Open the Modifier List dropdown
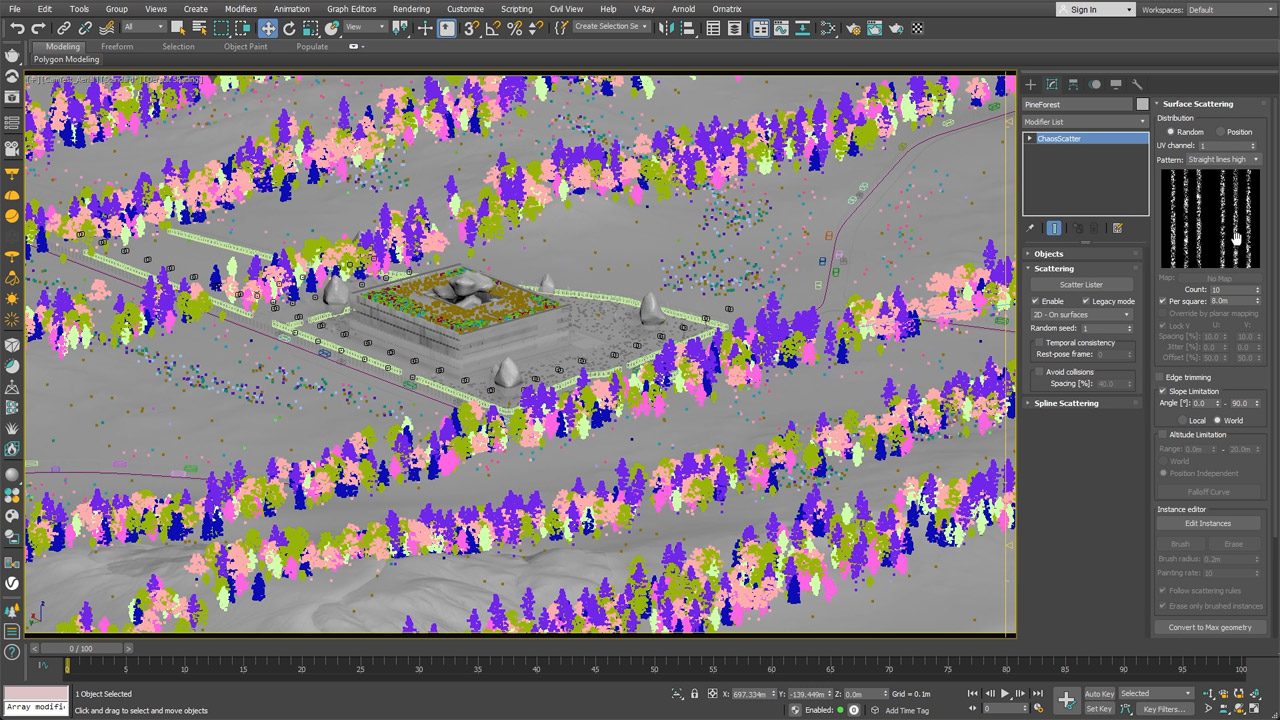Viewport: 1280px width, 720px height. [1085, 122]
